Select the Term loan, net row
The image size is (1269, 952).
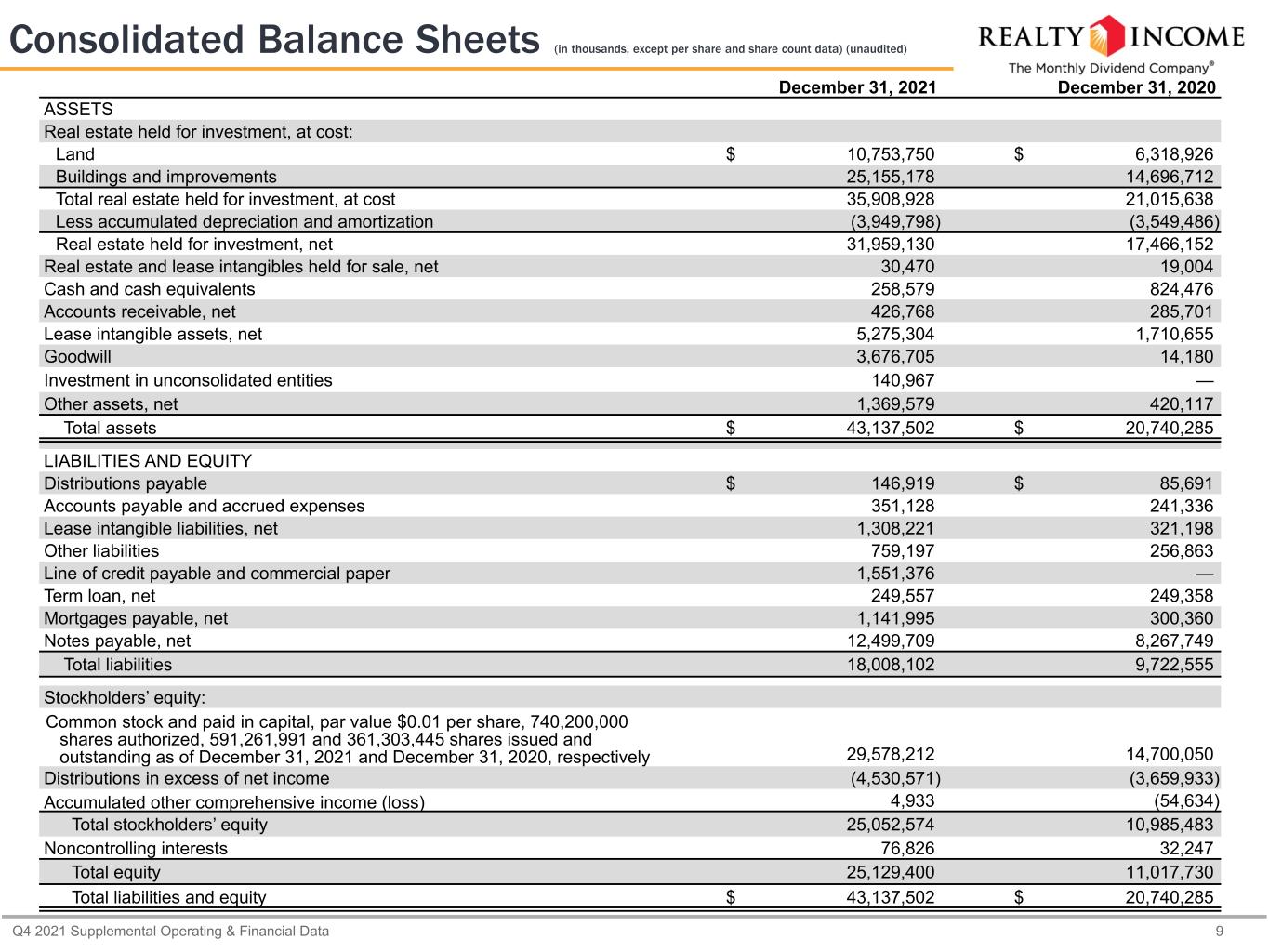[630, 596]
